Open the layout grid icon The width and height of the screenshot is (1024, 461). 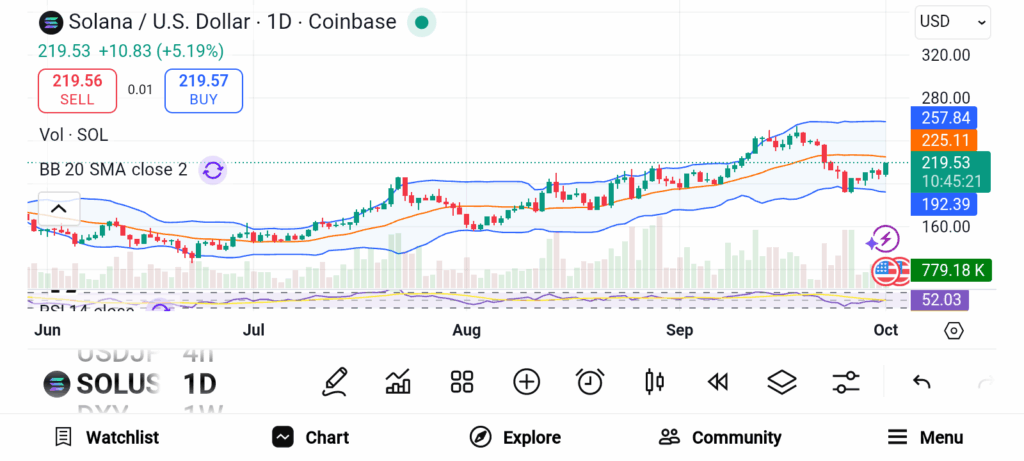pyautogui.click(x=461, y=381)
